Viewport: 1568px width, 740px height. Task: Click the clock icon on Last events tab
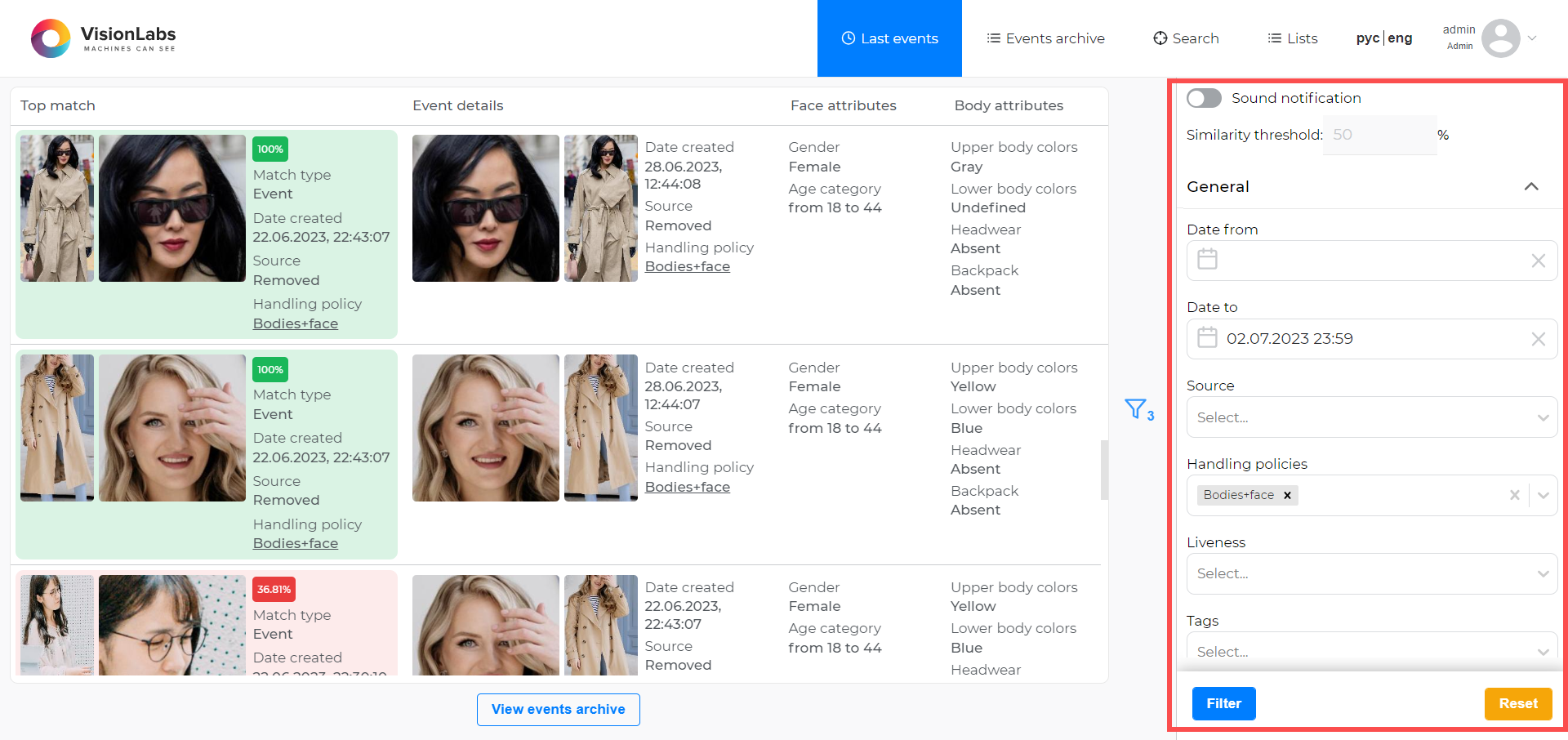(x=848, y=38)
